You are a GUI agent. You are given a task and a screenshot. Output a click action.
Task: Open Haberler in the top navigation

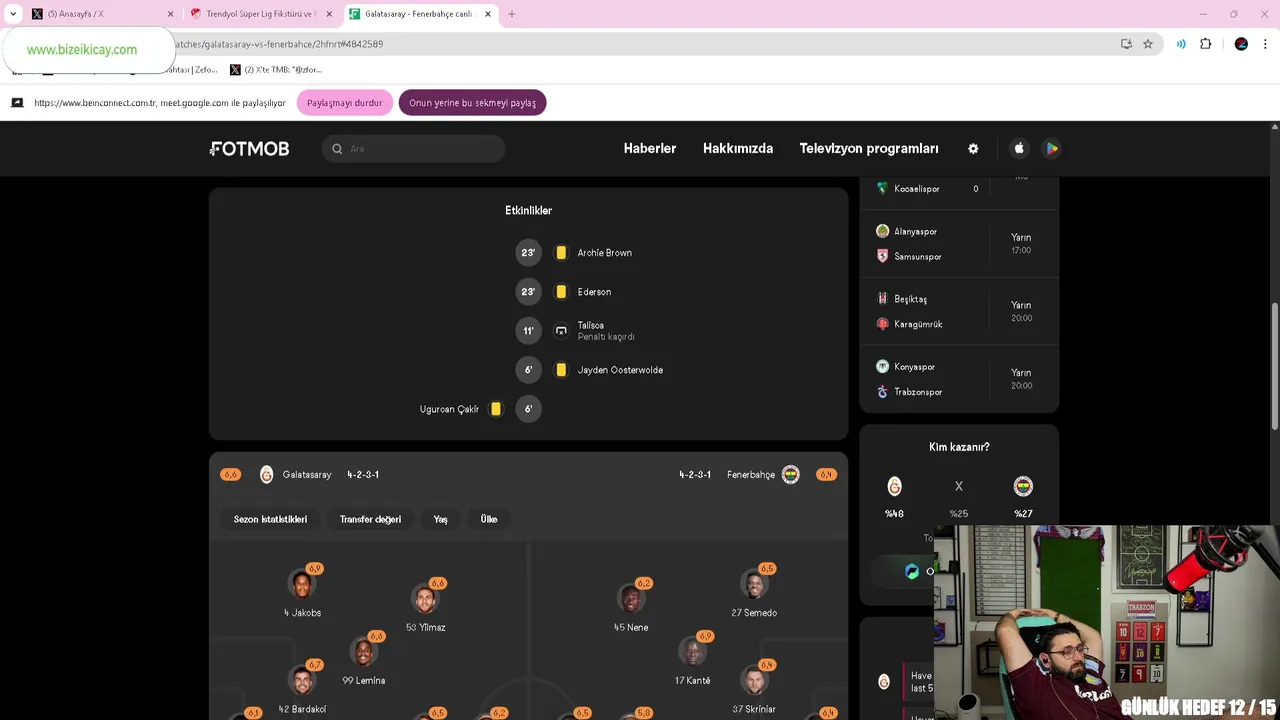click(650, 148)
